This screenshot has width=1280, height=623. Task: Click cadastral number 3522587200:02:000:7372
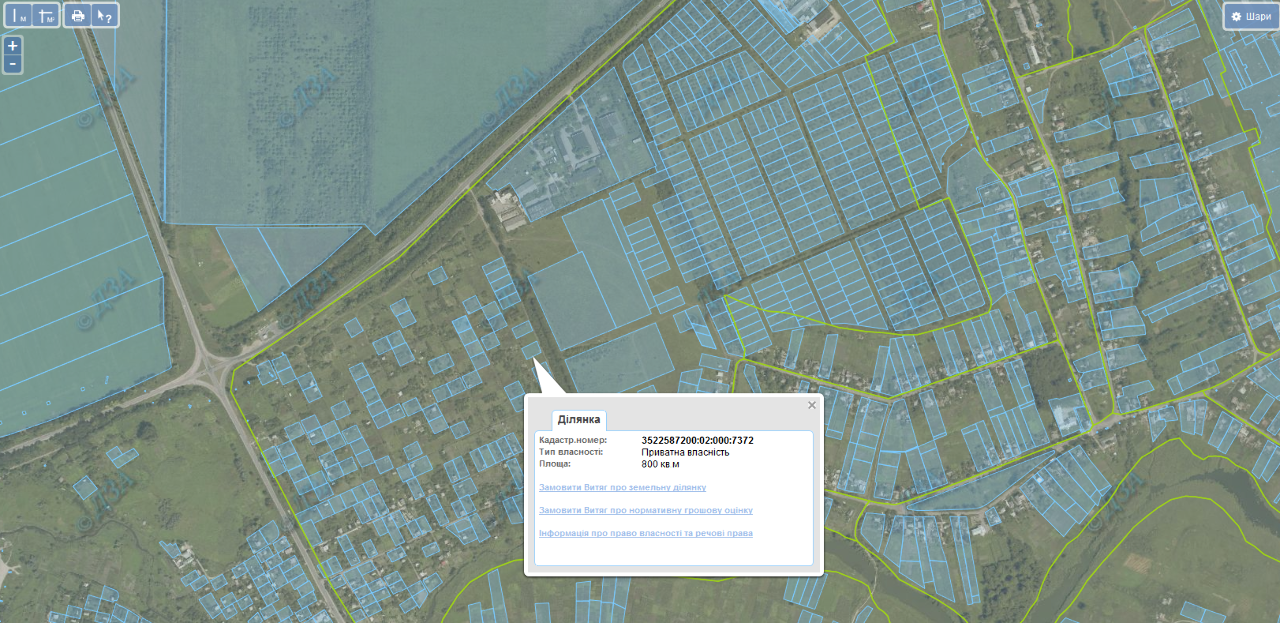click(697, 440)
